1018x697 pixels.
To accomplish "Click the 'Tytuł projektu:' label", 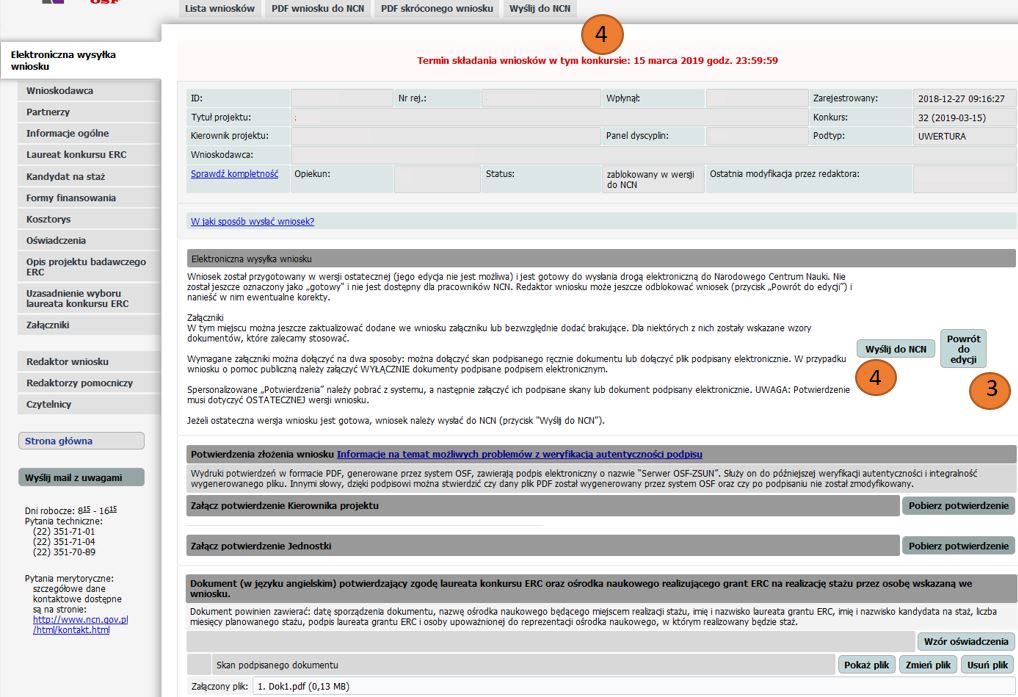I will tap(221, 117).
